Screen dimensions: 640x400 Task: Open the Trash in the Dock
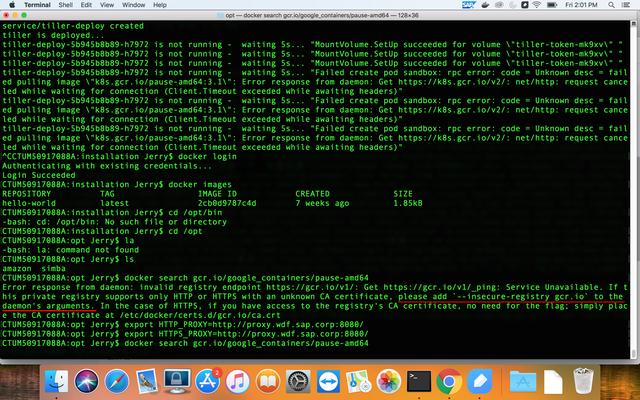click(x=583, y=381)
